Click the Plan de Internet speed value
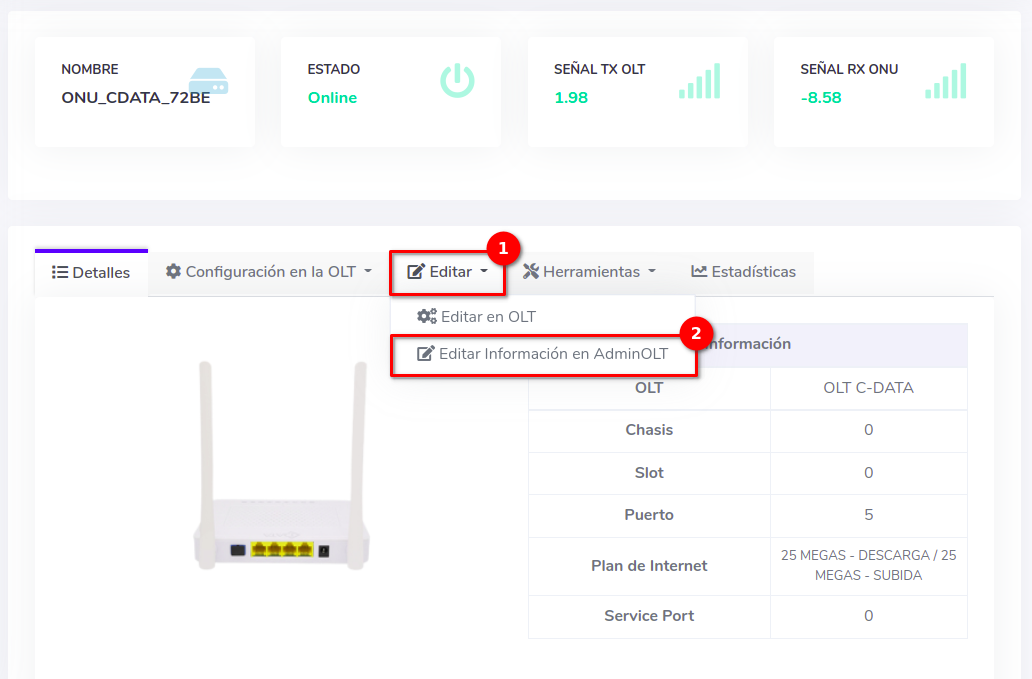This screenshot has width=1032, height=679. coord(868,565)
